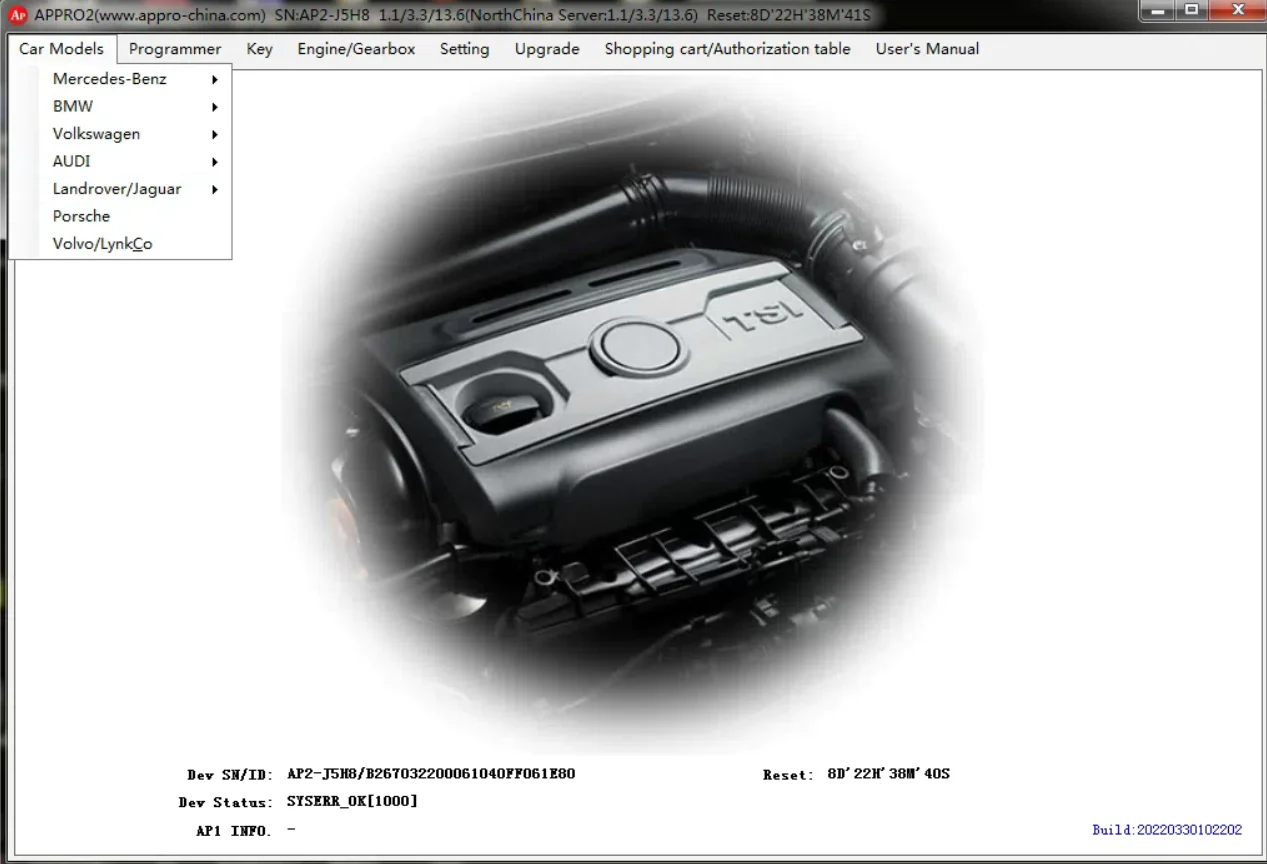Maximize the APPRO2 window
This screenshot has width=1267, height=864.
[1192, 11]
